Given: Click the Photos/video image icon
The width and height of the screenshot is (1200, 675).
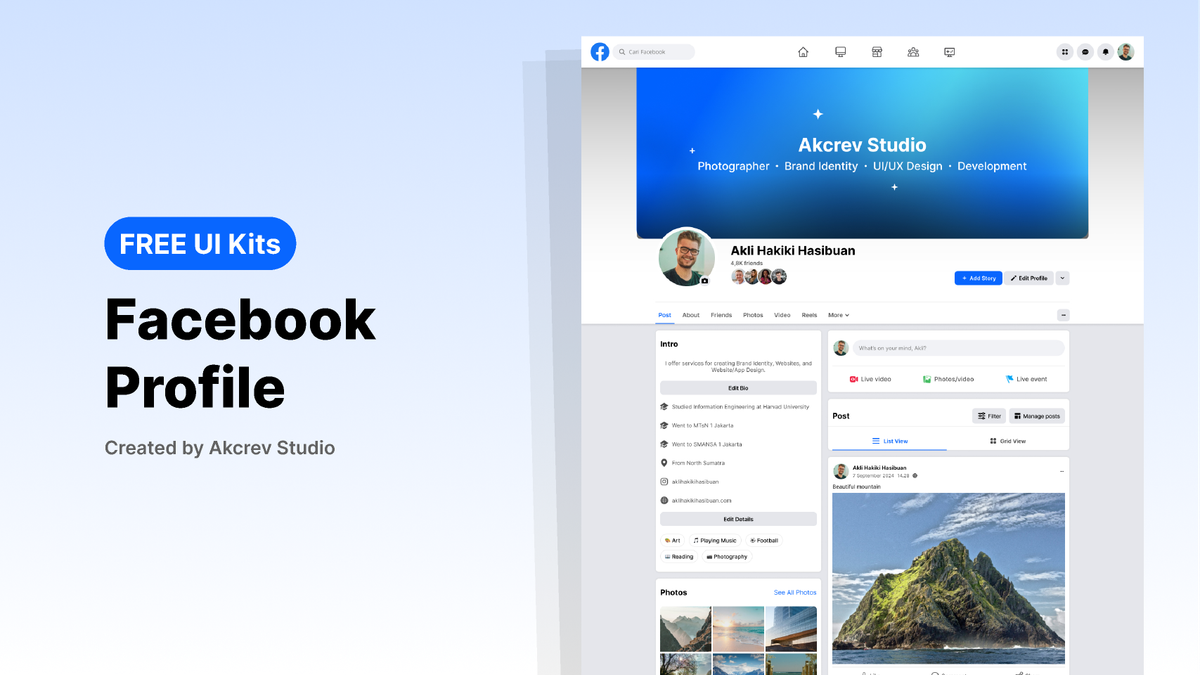Looking at the screenshot, I should tap(927, 379).
